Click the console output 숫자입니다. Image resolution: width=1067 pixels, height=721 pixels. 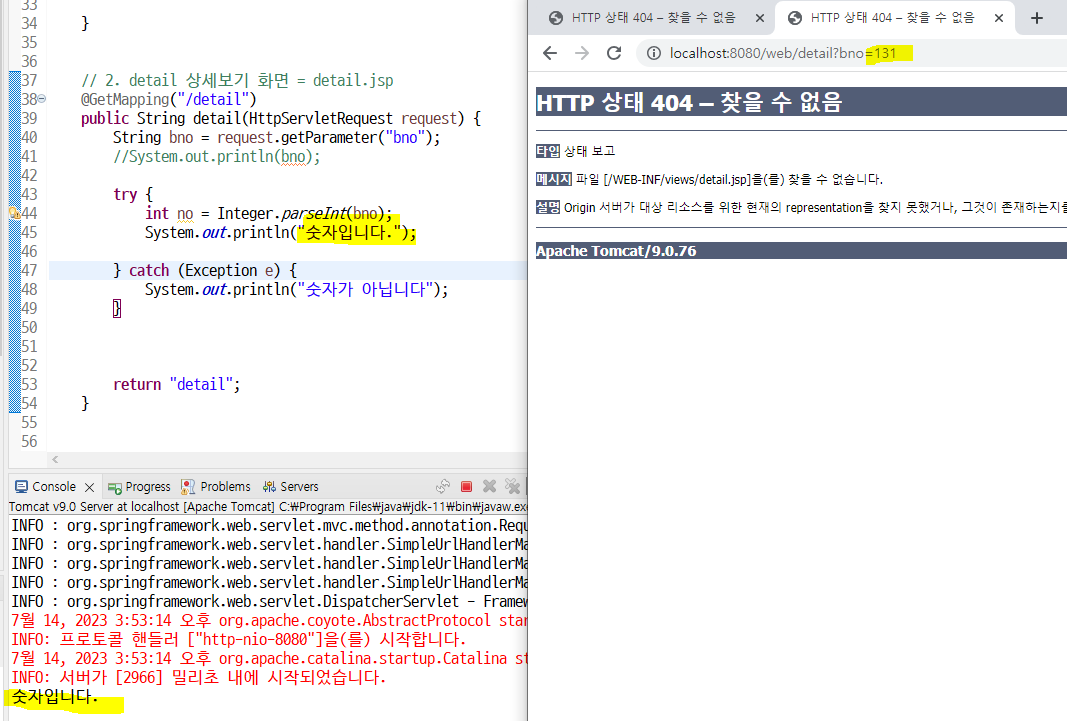(x=55, y=697)
